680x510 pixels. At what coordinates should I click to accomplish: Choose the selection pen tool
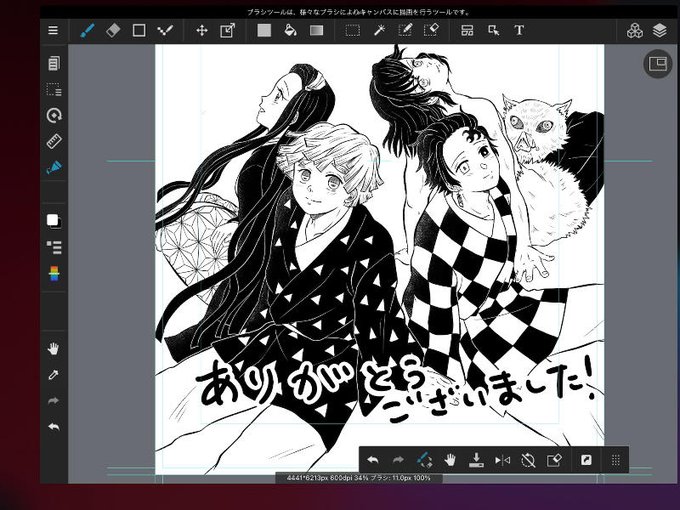click(x=405, y=30)
